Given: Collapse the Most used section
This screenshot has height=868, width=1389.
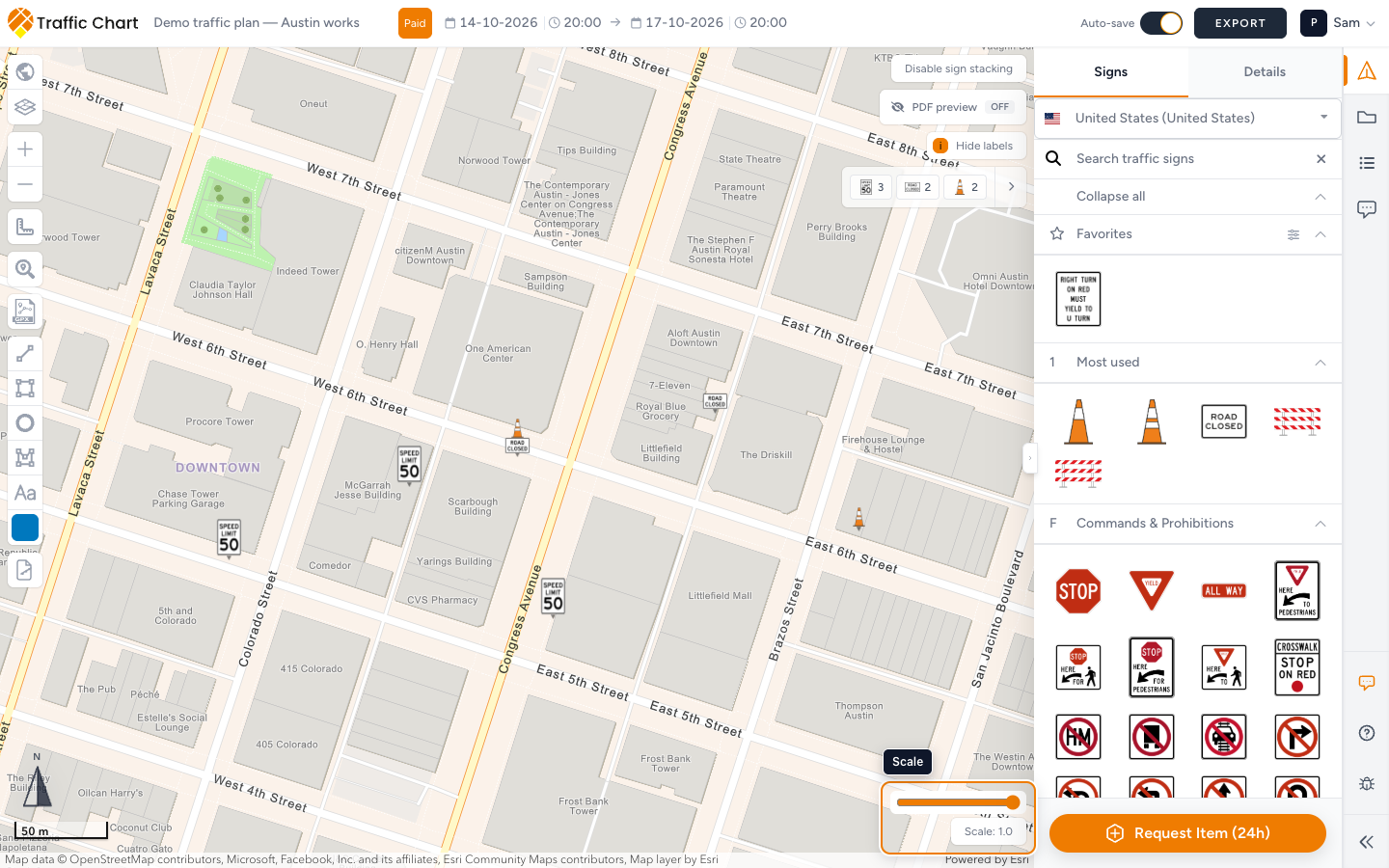Looking at the screenshot, I should [x=1321, y=363].
